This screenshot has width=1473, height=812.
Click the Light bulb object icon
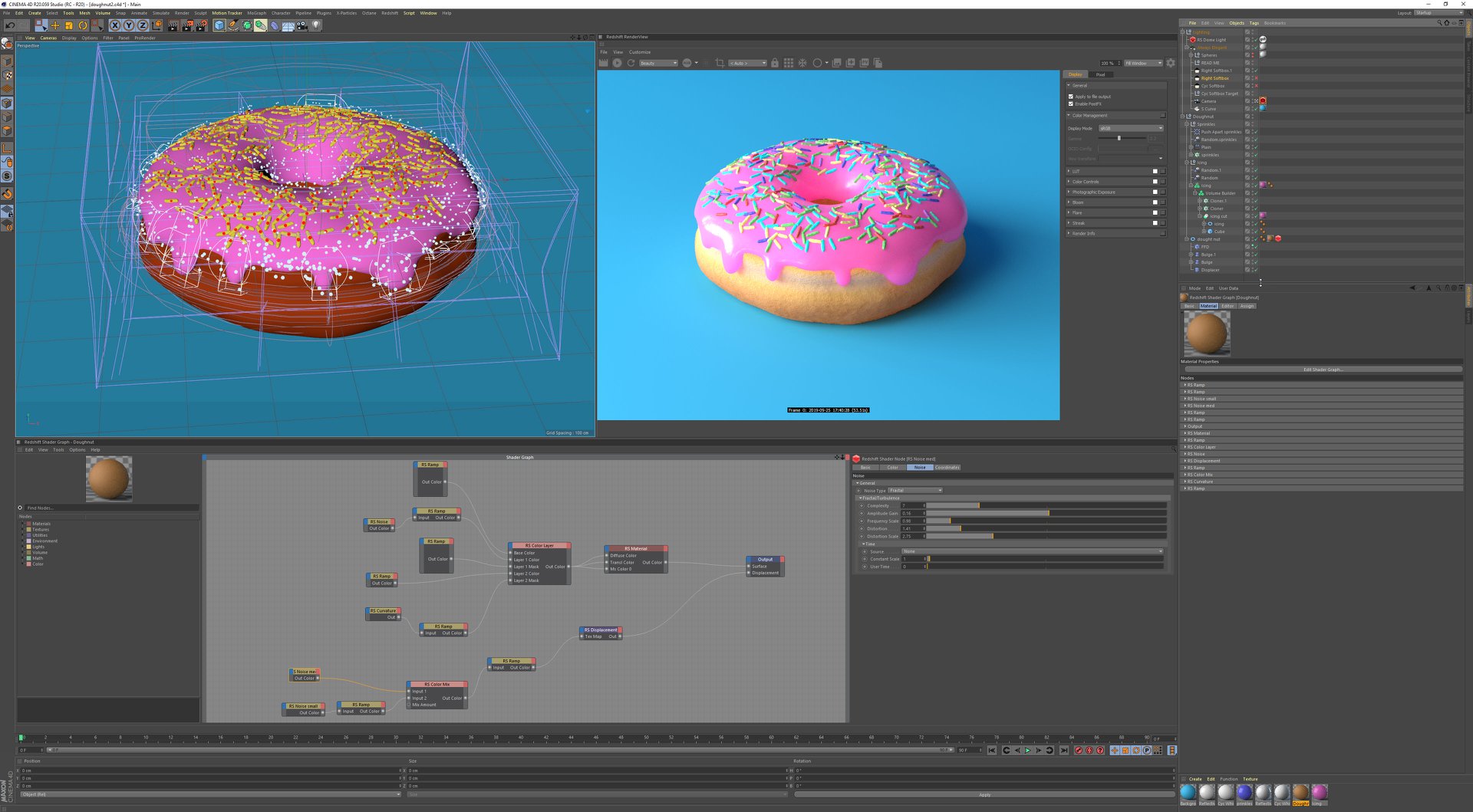click(315, 25)
